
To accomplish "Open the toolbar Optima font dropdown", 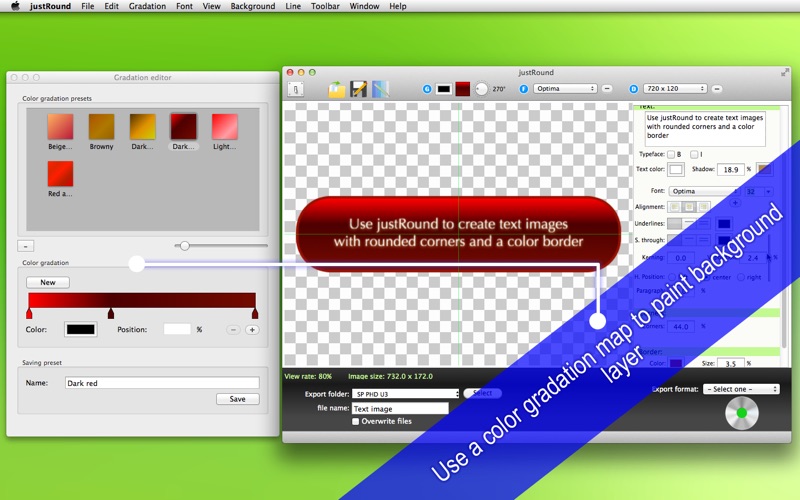I will tap(565, 89).
